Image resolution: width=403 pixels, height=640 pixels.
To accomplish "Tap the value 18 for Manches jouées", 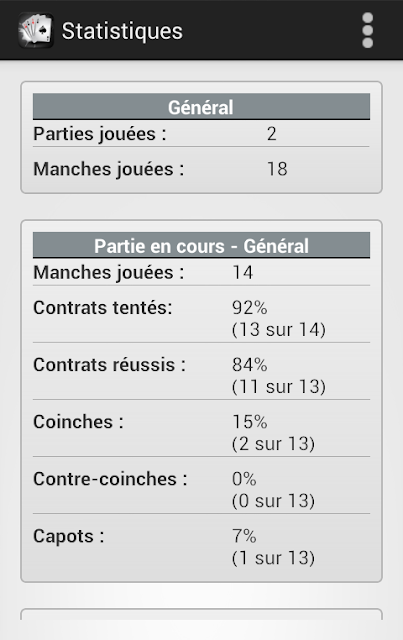I will (x=277, y=169).
